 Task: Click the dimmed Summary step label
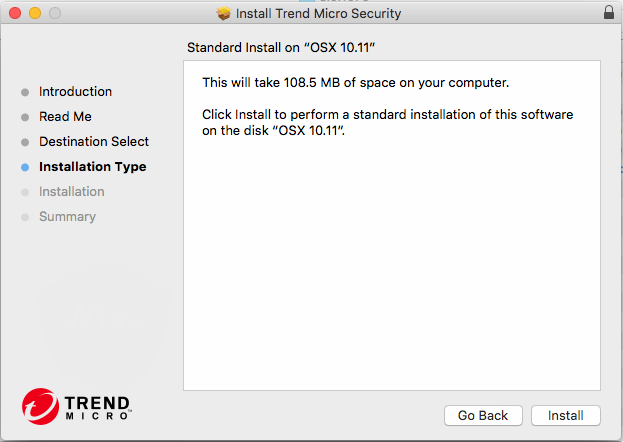(67, 217)
